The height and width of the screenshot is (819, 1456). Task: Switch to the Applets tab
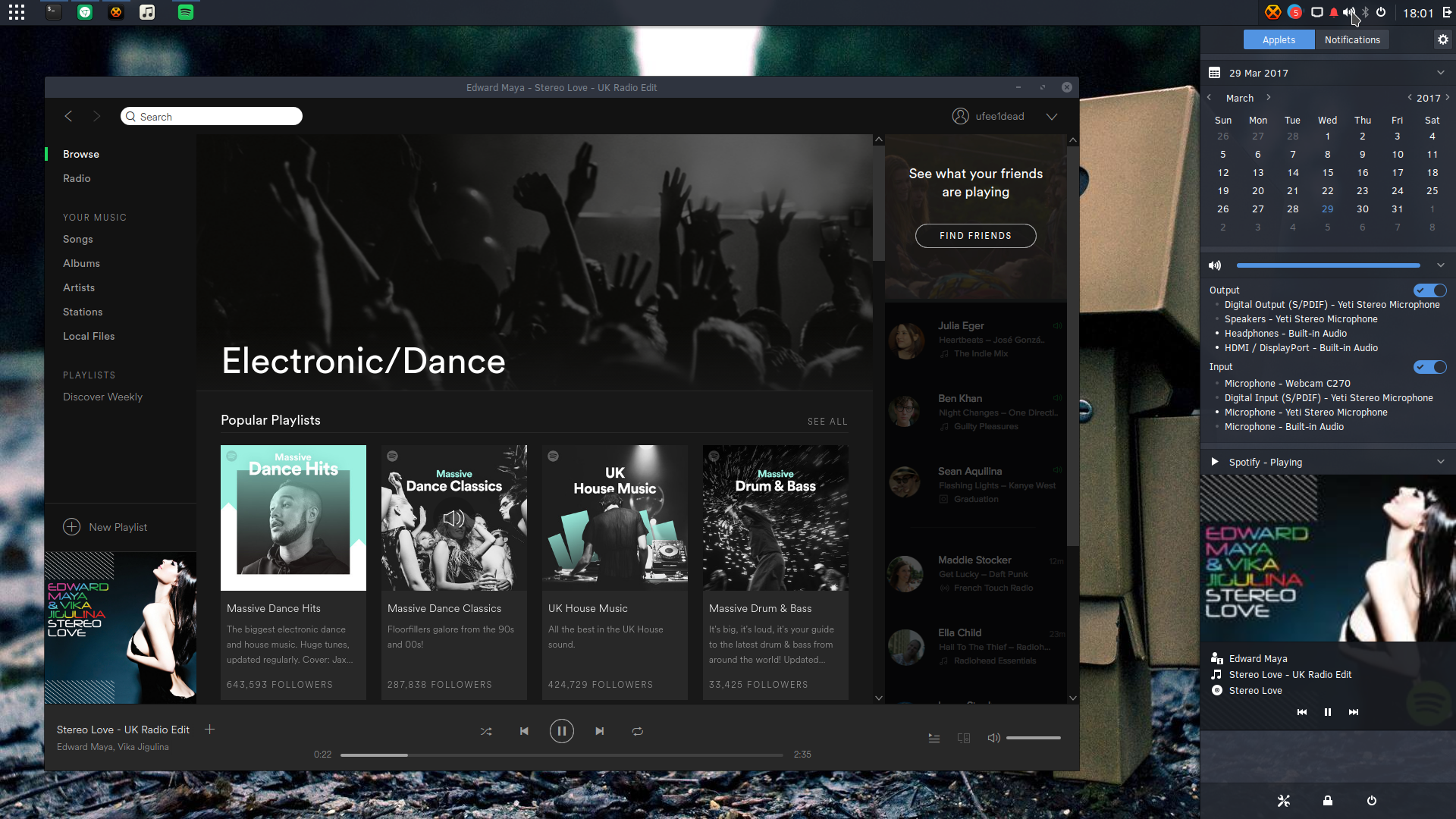tap(1279, 40)
